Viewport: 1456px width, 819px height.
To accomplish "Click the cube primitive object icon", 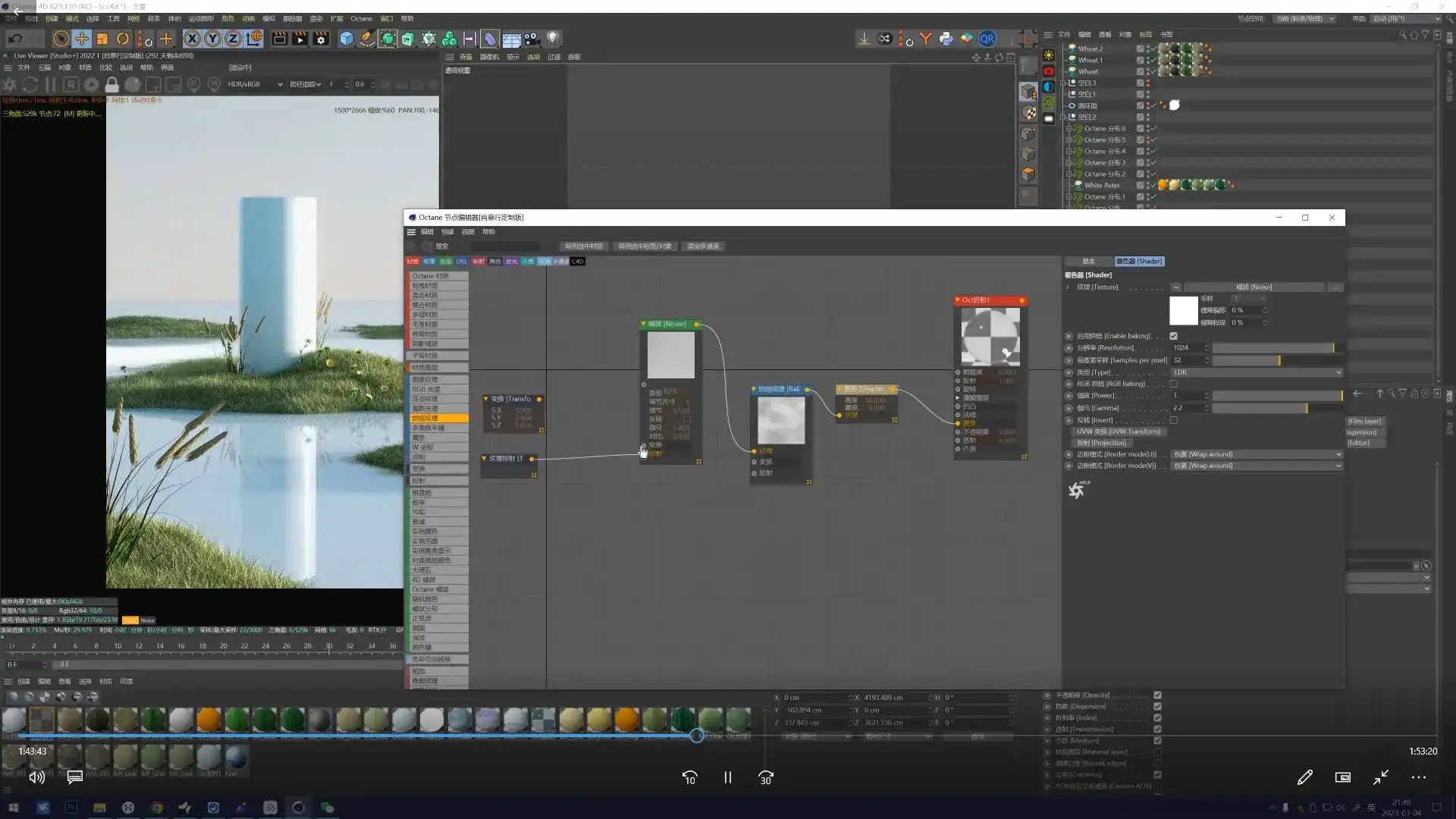I will point(347,39).
